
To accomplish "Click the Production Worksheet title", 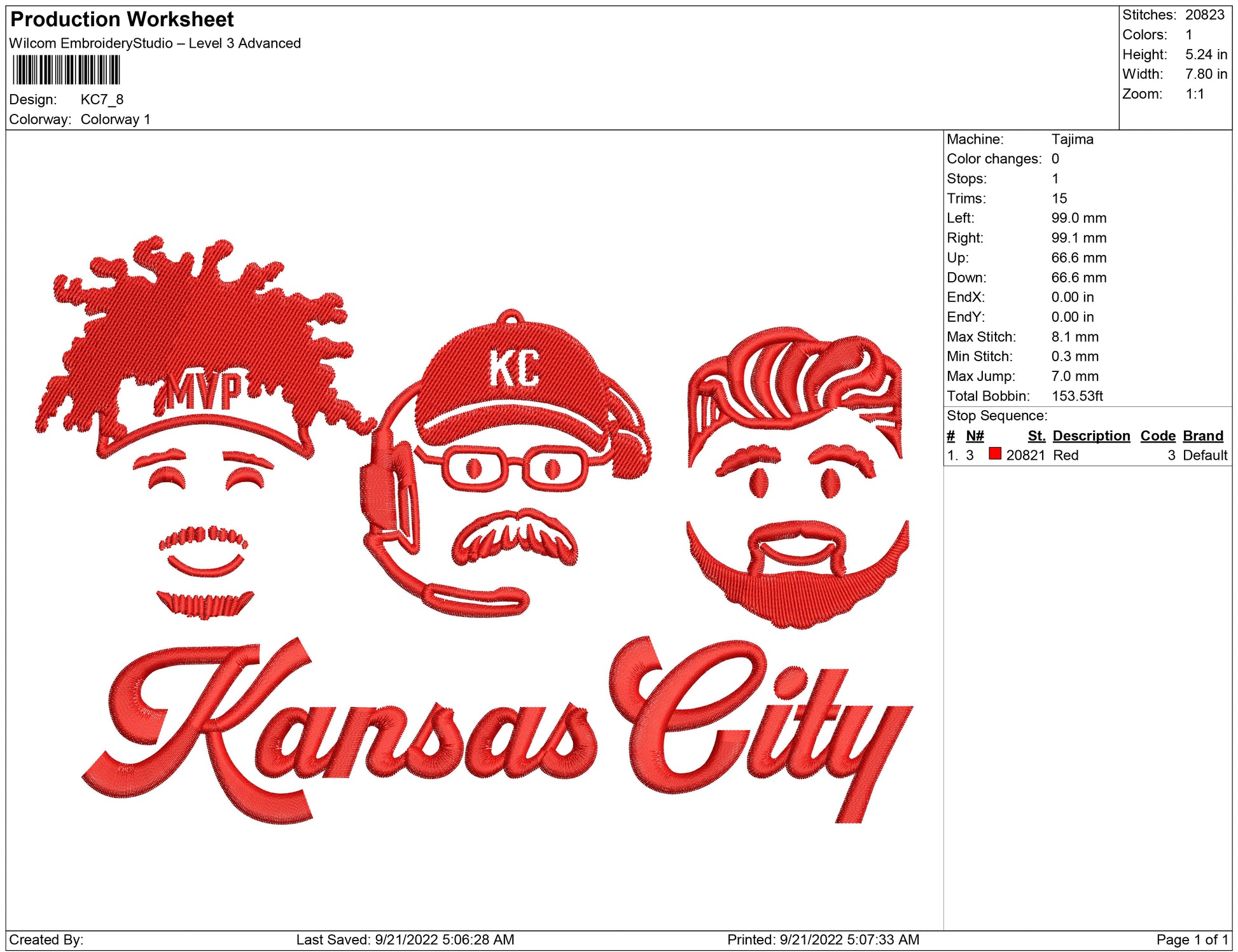I will pos(122,20).
